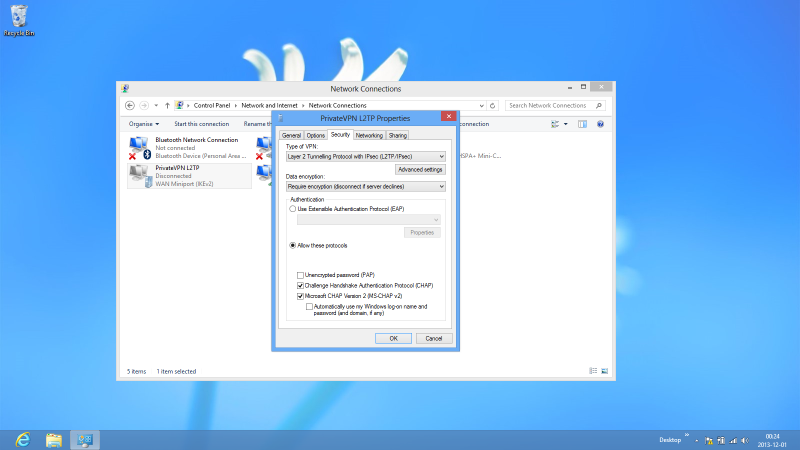Uncheck Challenge Handshake Authentication Protocol (CHAP)
800x450 pixels.
pyautogui.click(x=300, y=286)
